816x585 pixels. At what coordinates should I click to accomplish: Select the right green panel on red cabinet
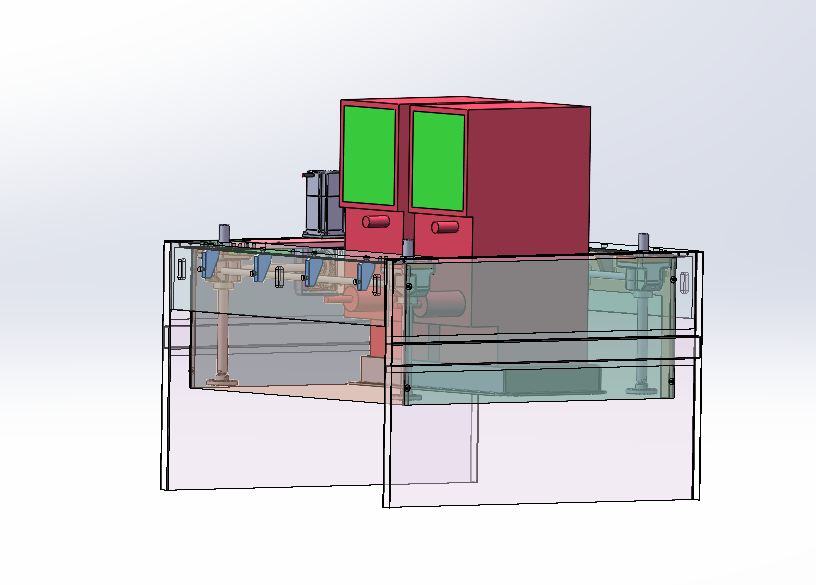click(x=438, y=160)
